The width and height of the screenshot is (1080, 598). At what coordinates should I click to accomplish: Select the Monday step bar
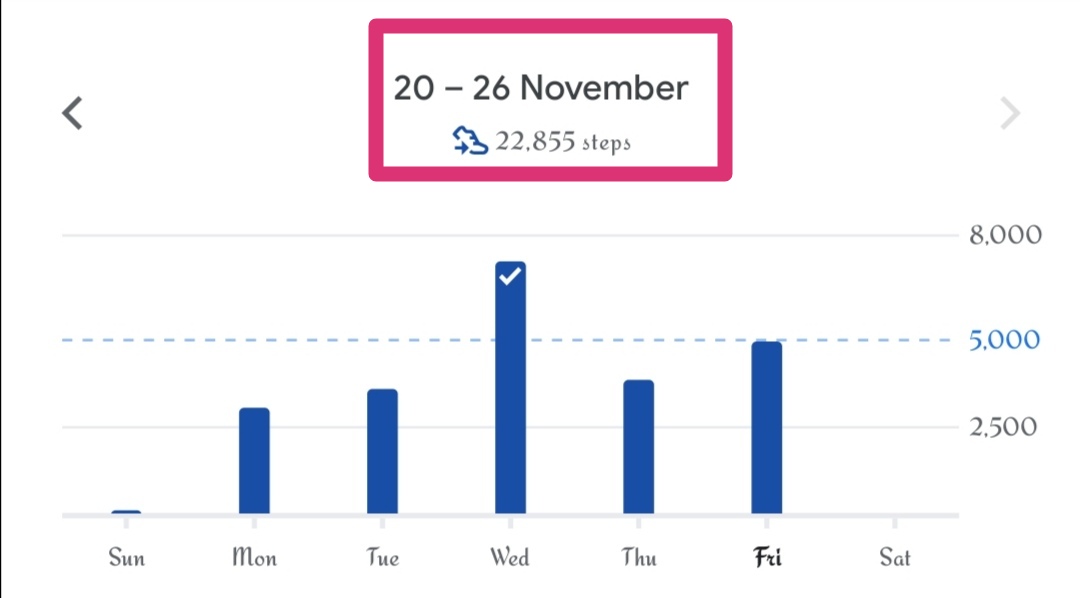(254, 461)
